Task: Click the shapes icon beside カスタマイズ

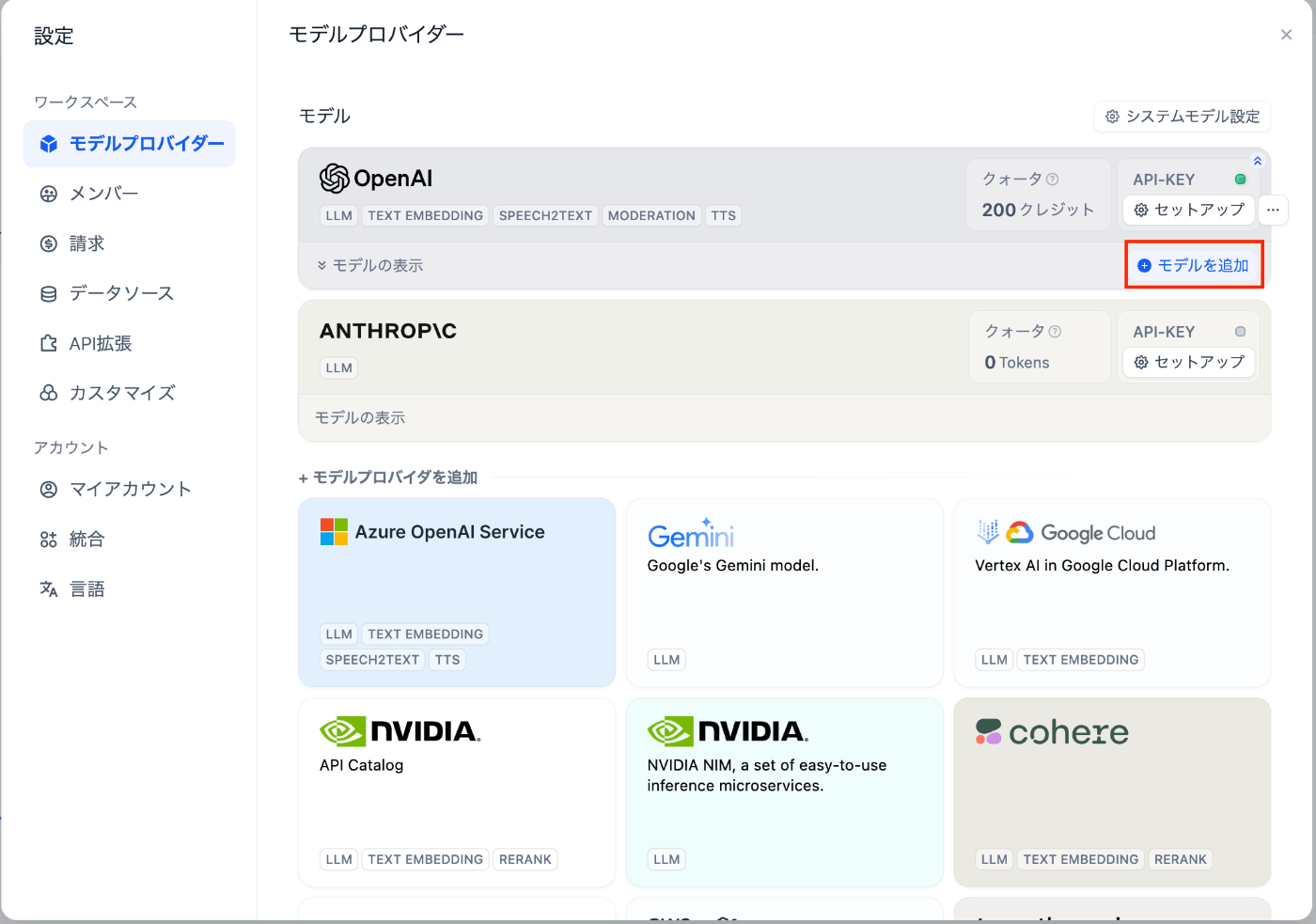Action: (49, 393)
